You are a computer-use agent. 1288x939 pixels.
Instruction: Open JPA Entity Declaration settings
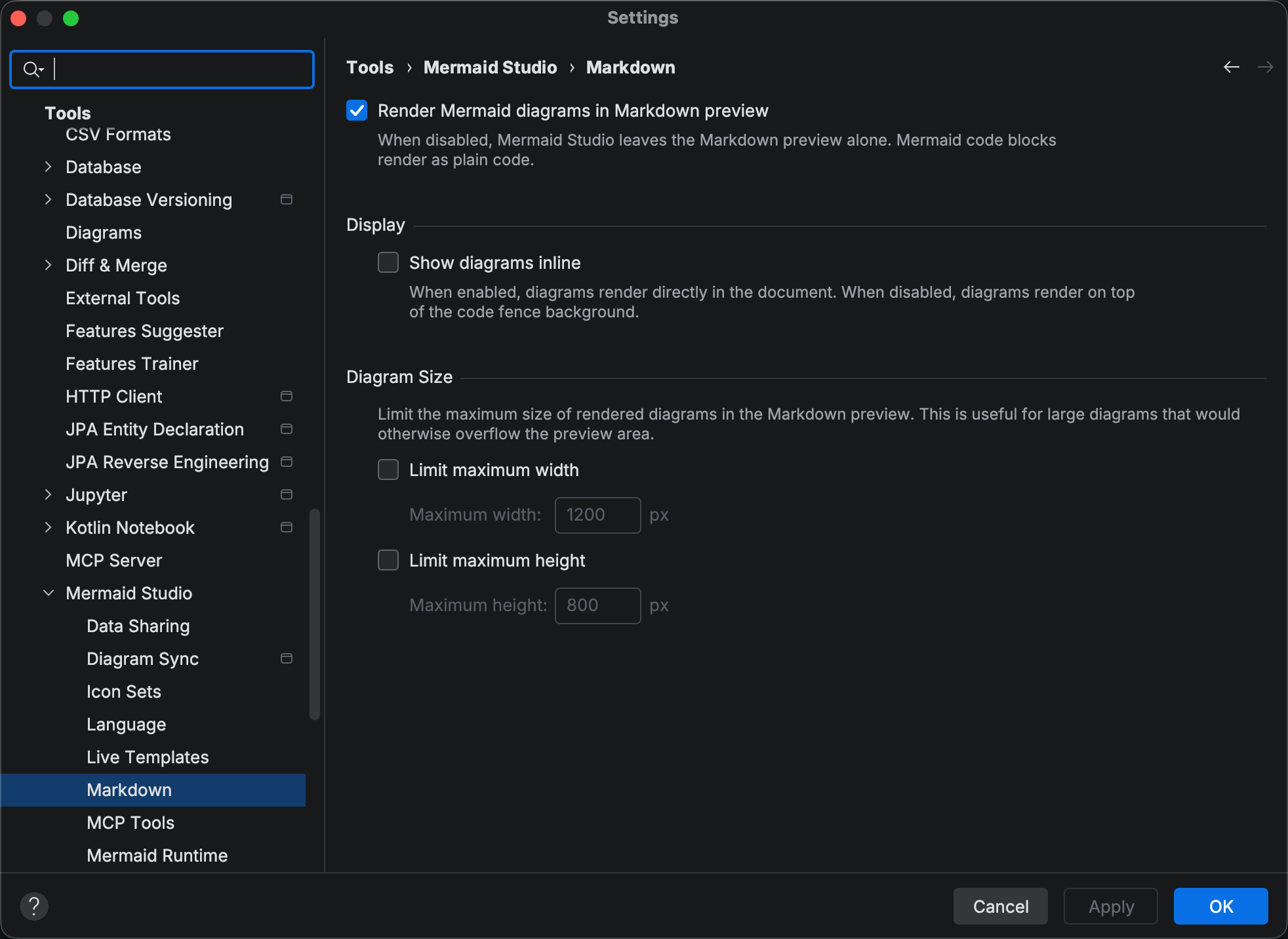click(155, 430)
